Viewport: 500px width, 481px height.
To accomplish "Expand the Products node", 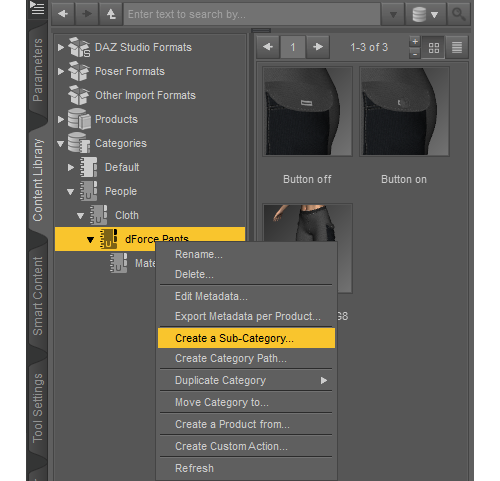I will (60, 119).
